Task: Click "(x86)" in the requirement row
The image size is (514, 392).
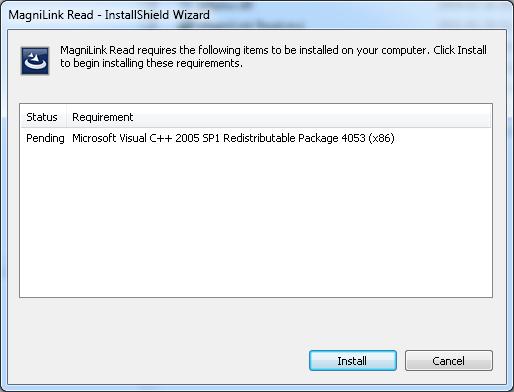Action: (x=382, y=138)
